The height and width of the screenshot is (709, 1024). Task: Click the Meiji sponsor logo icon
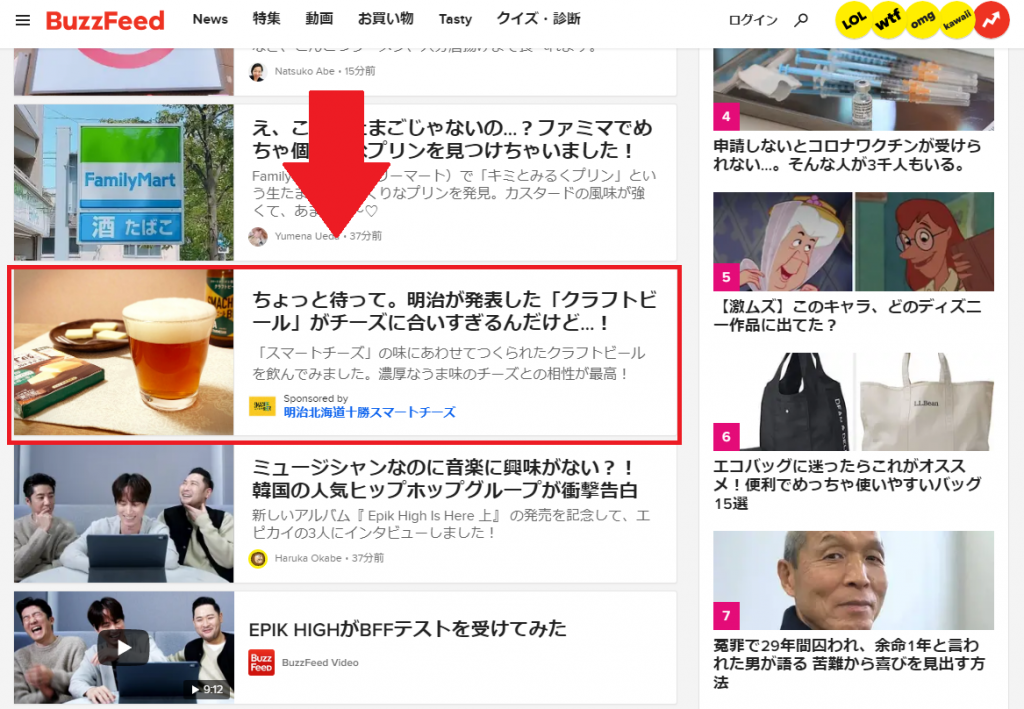263,406
